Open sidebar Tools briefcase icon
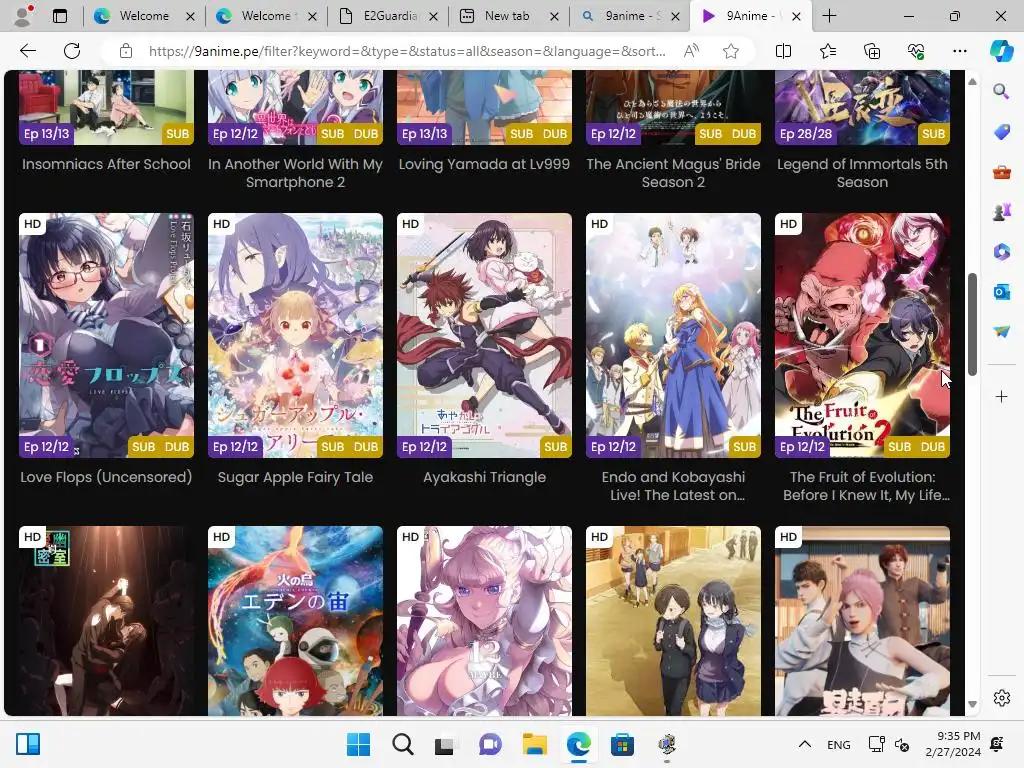 coord(1001,172)
